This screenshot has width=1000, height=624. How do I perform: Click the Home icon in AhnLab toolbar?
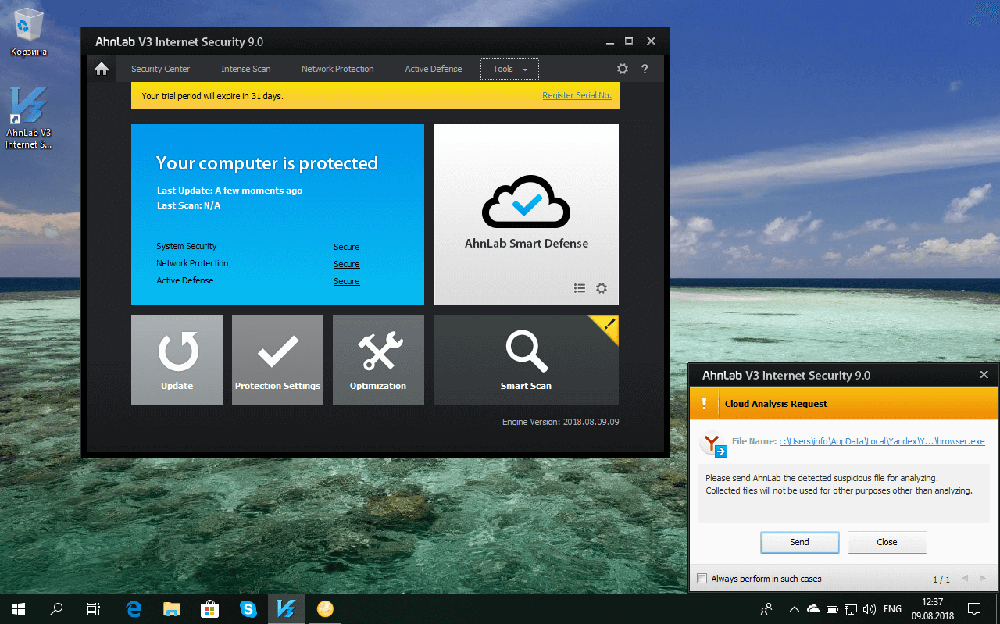click(101, 69)
